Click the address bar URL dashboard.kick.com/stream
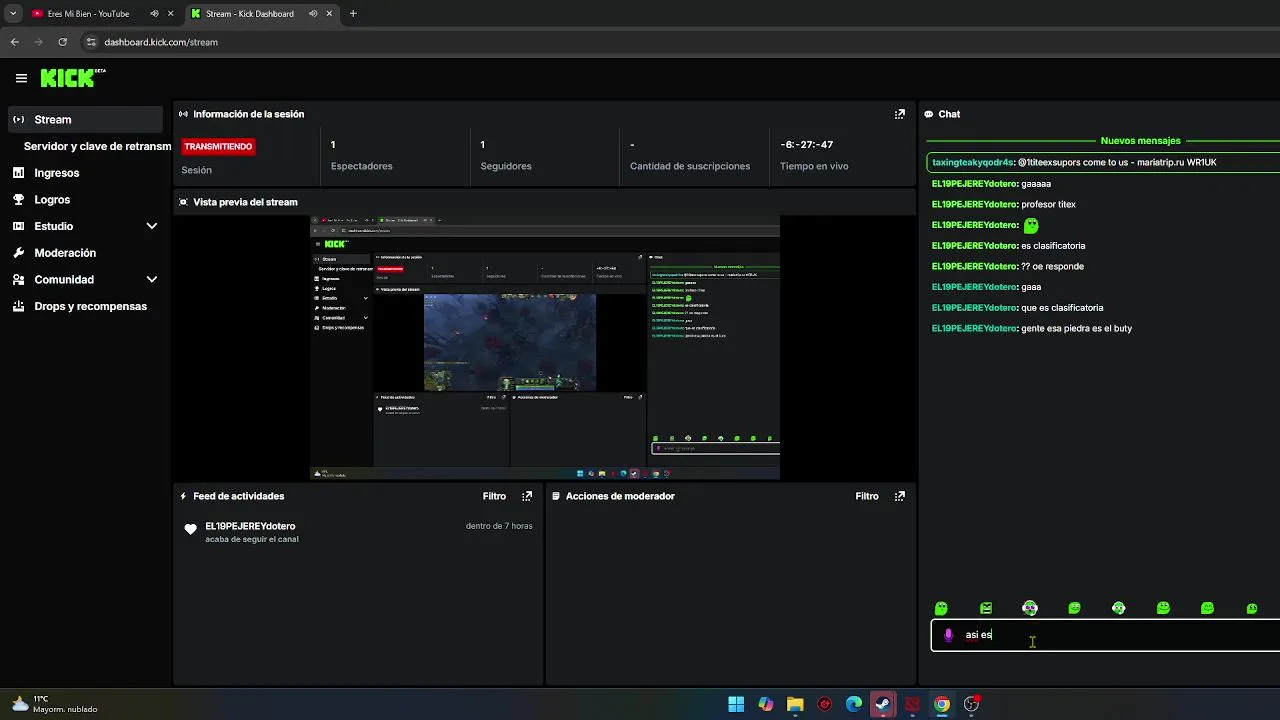1280x720 pixels. click(x=161, y=42)
